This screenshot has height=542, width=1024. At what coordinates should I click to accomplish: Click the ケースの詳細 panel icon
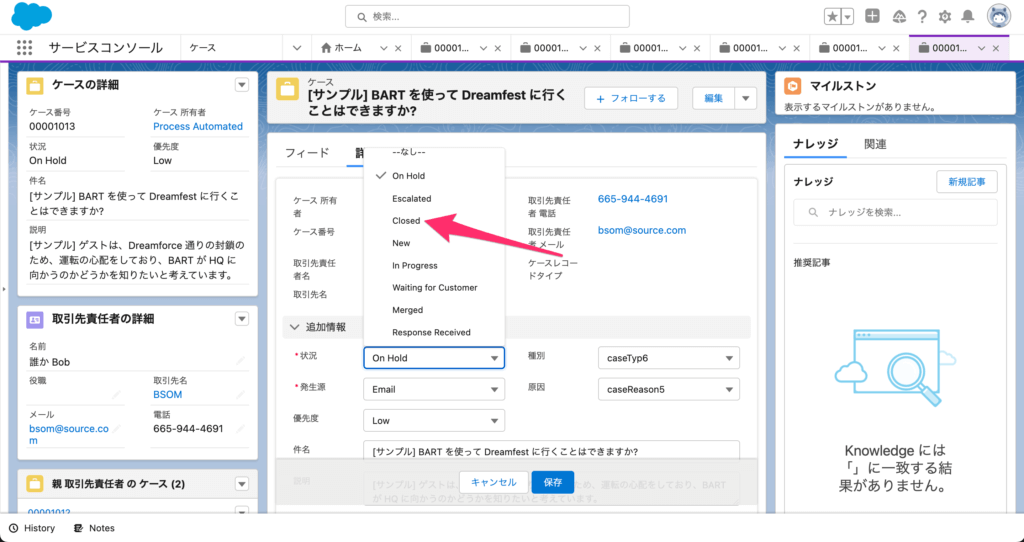click(x=35, y=85)
